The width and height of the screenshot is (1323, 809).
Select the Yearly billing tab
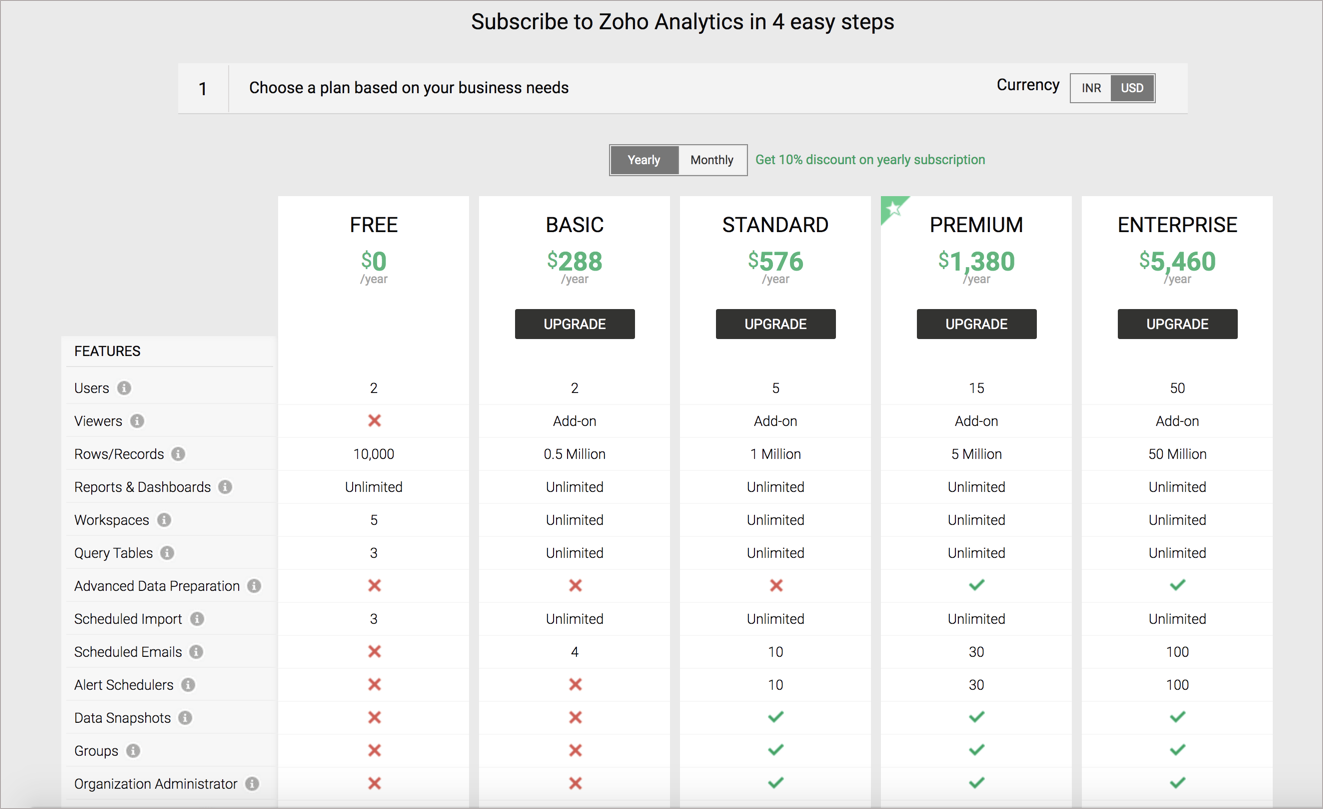pos(644,160)
